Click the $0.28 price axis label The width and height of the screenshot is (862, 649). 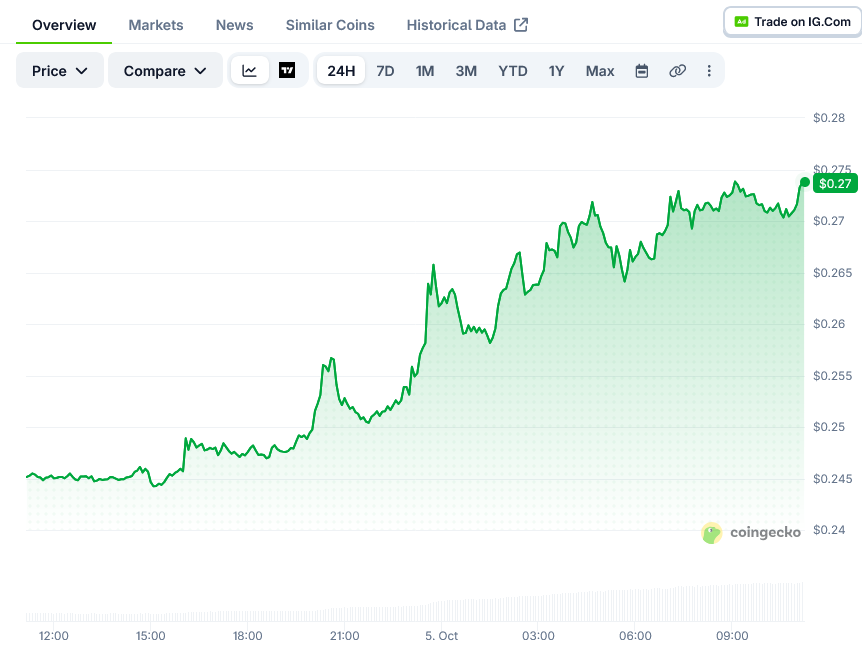point(829,118)
